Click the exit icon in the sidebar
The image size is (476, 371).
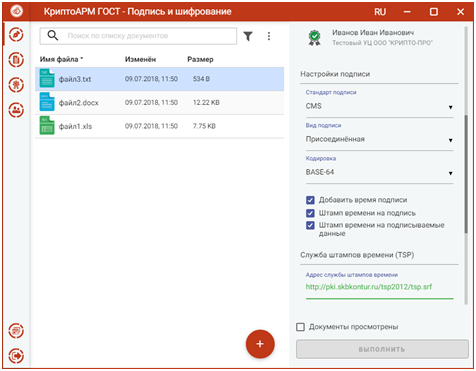16,356
